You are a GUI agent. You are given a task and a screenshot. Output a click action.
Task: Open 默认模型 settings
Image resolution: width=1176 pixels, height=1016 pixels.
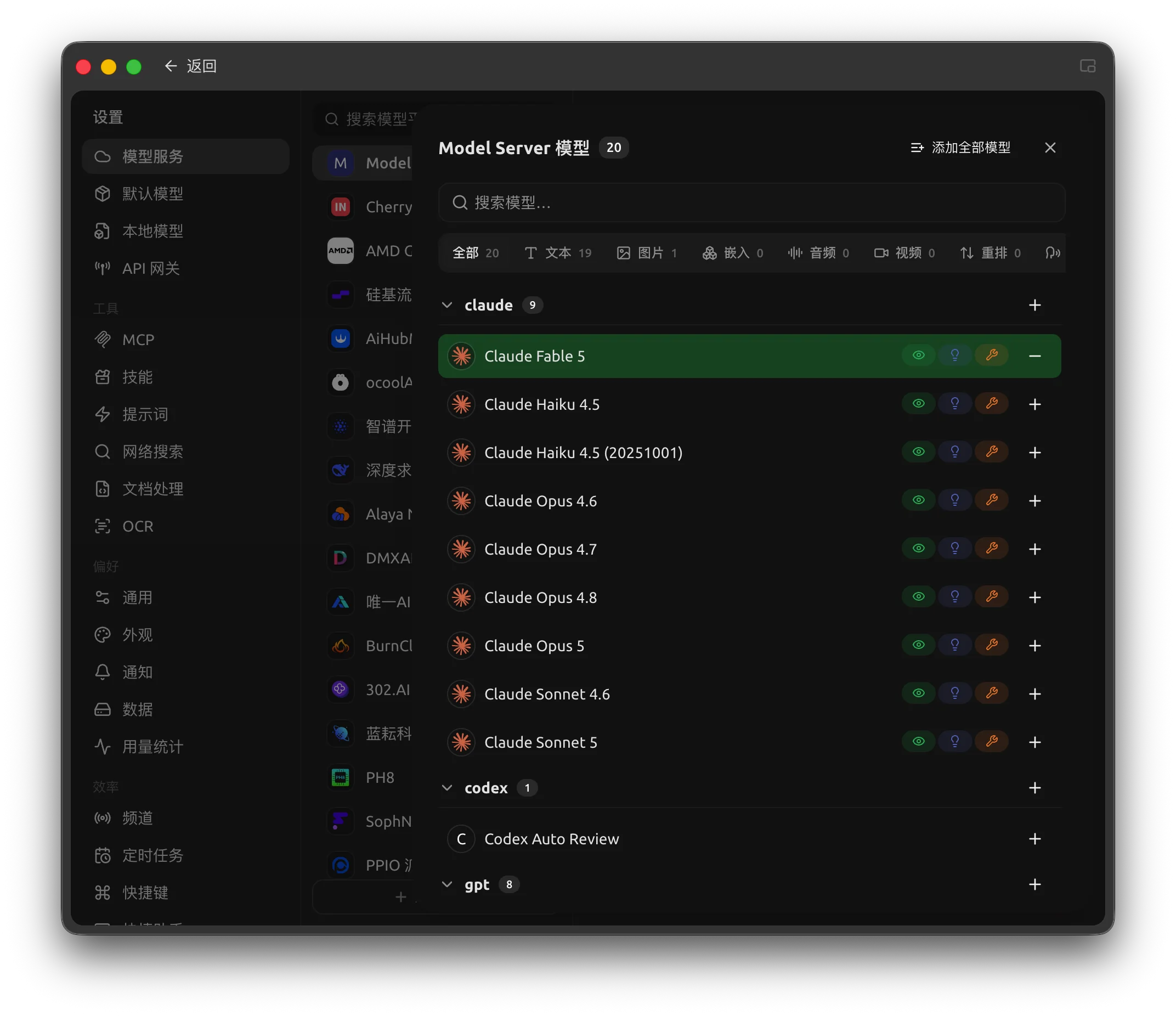[x=185, y=194]
